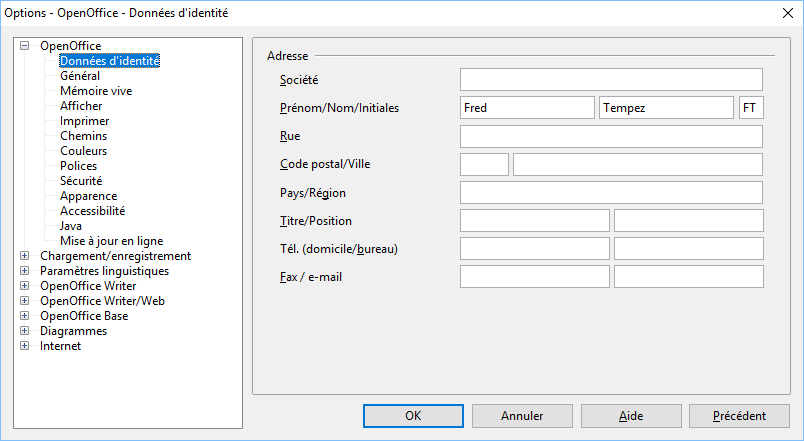Collapse the OpenOffice tree node

[x=25, y=46]
